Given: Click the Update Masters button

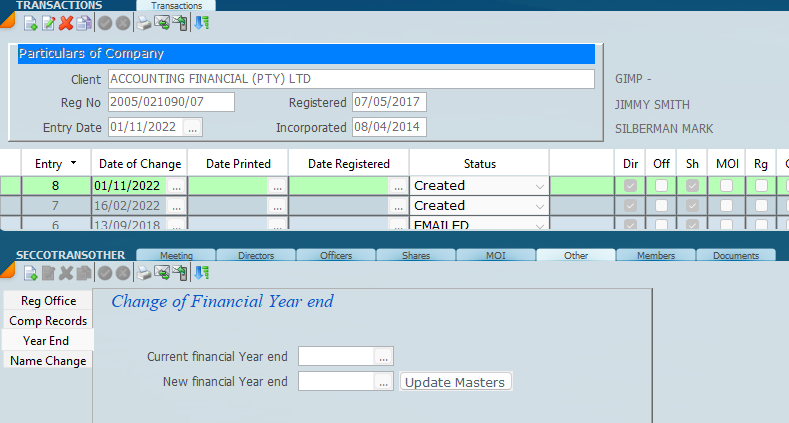Looking at the screenshot, I should [x=456, y=382].
